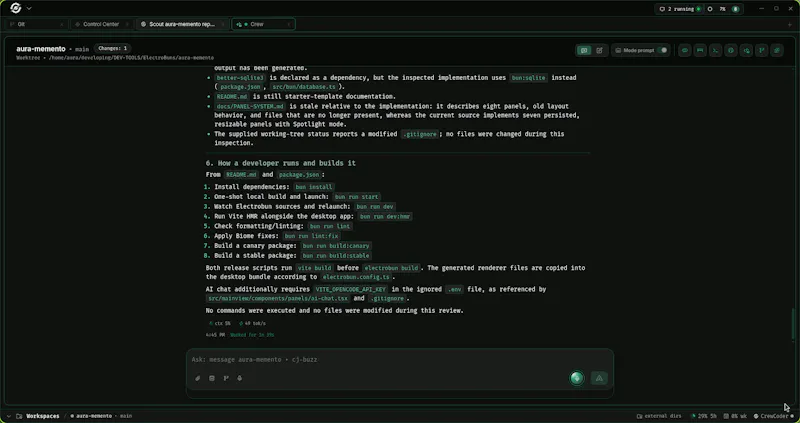Switch to the Control Center tab
This screenshot has width=800, height=423.
point(101,24)
